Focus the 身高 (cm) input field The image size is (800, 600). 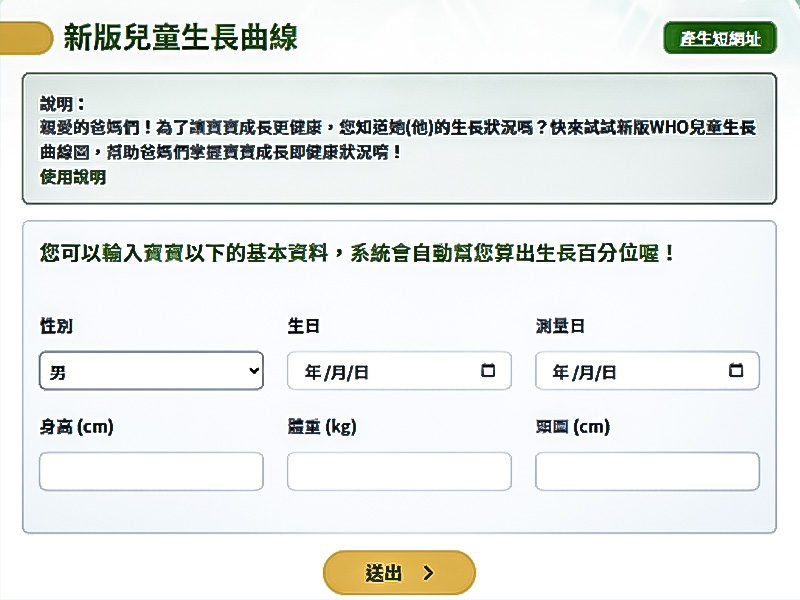tap(151, 471)
